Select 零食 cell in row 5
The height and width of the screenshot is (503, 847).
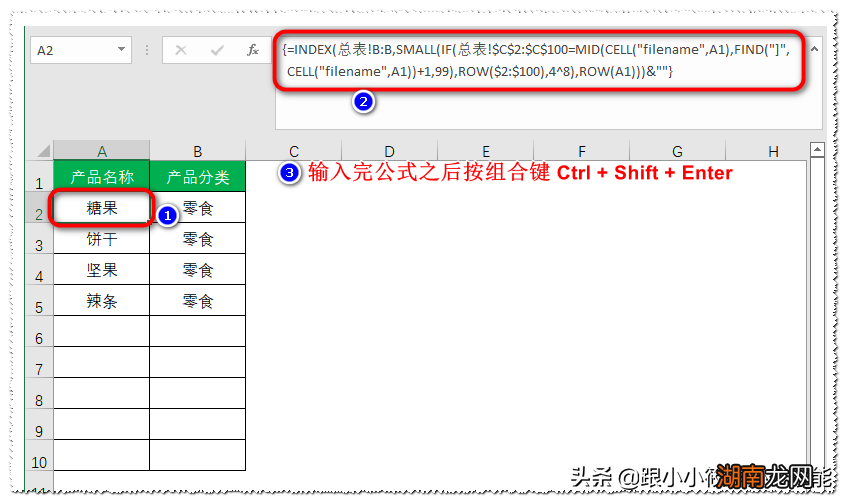(x=198, y=300)
